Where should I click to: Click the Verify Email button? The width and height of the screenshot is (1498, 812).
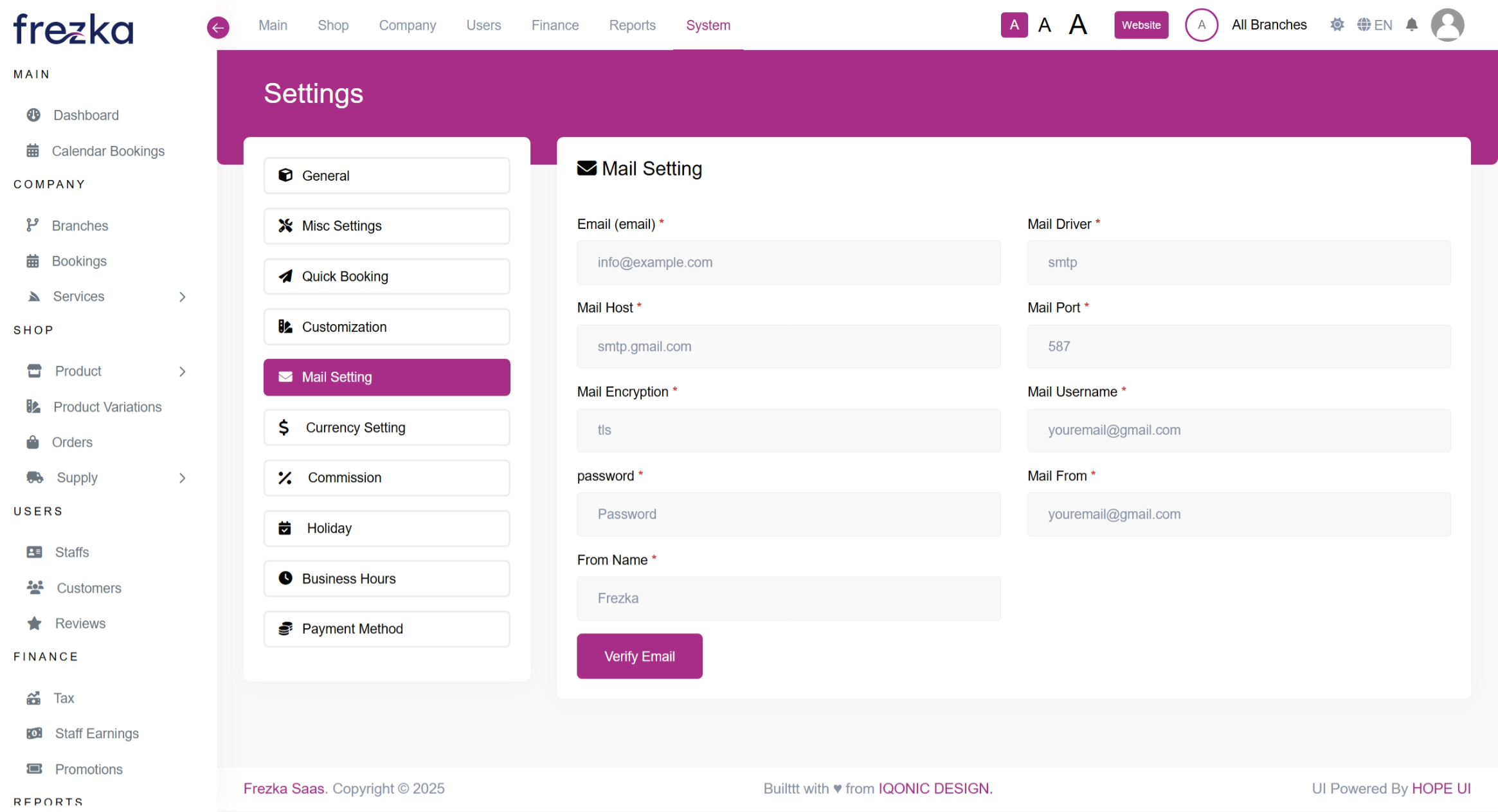pos(639,656)
